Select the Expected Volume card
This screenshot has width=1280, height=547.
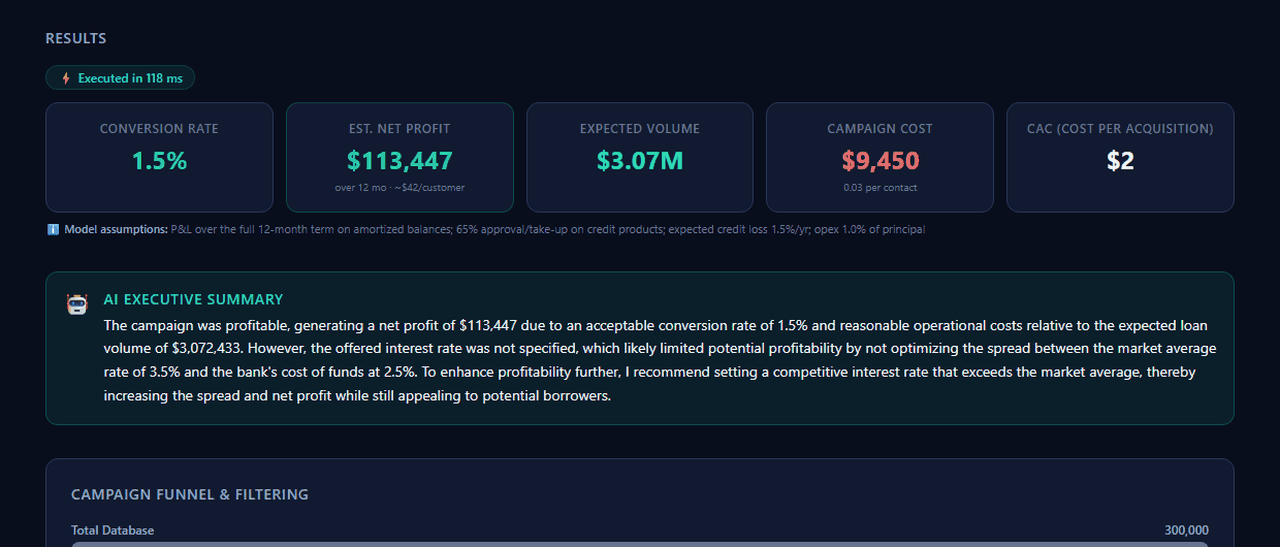point(640,157)
